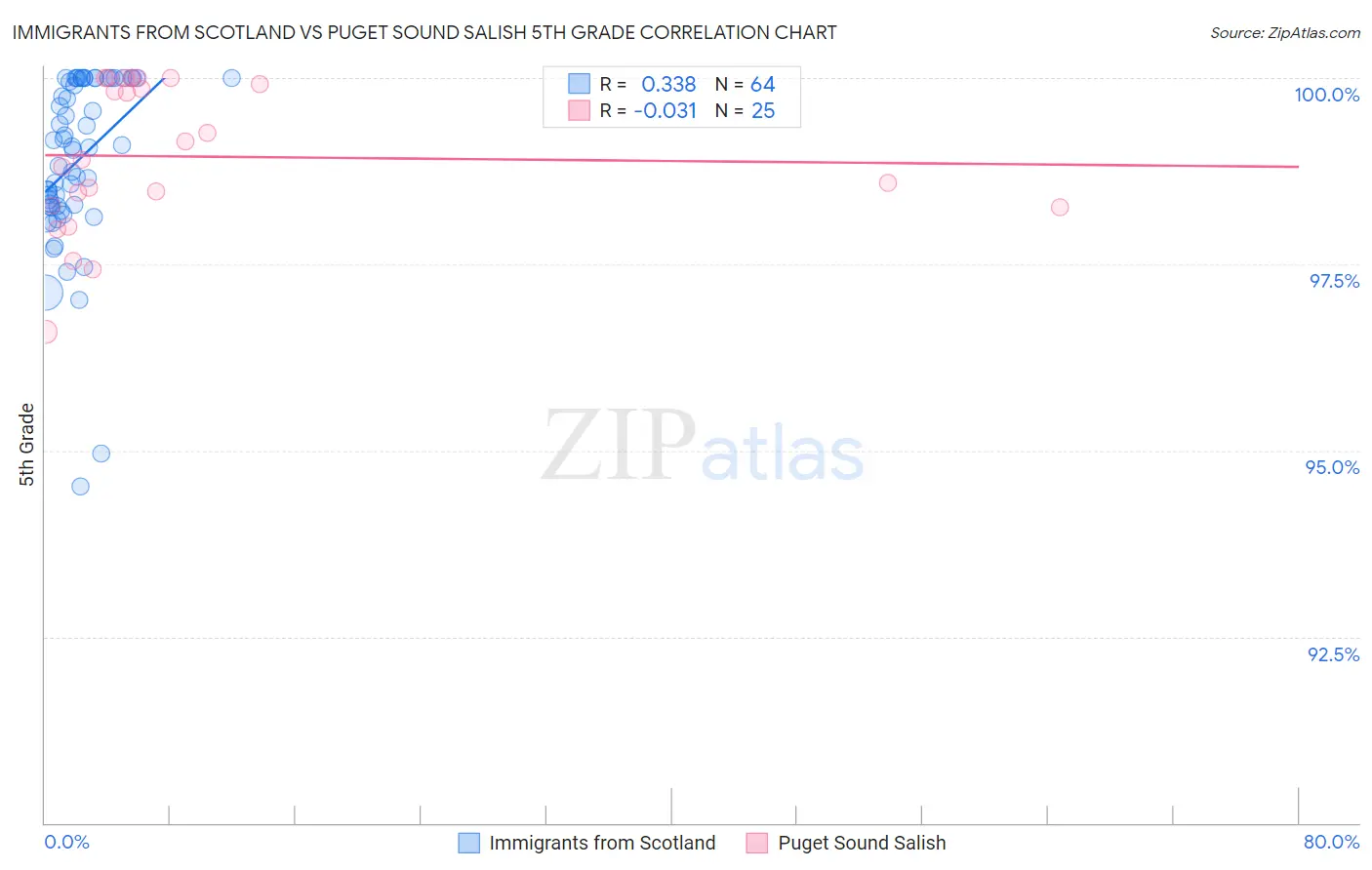This screenshot has width=1372, height=870.
Task: Select the pink swatch beside R = -0.031
Action: (x=580, y=110)
